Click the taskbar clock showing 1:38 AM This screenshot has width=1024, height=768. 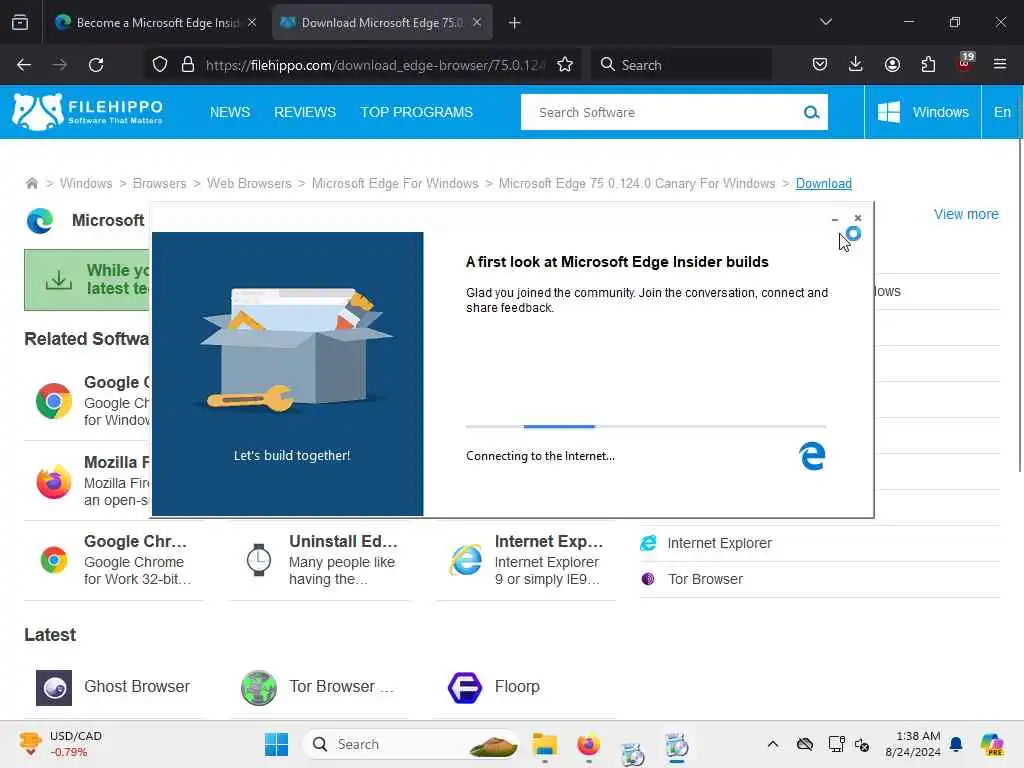coord(913,744)
